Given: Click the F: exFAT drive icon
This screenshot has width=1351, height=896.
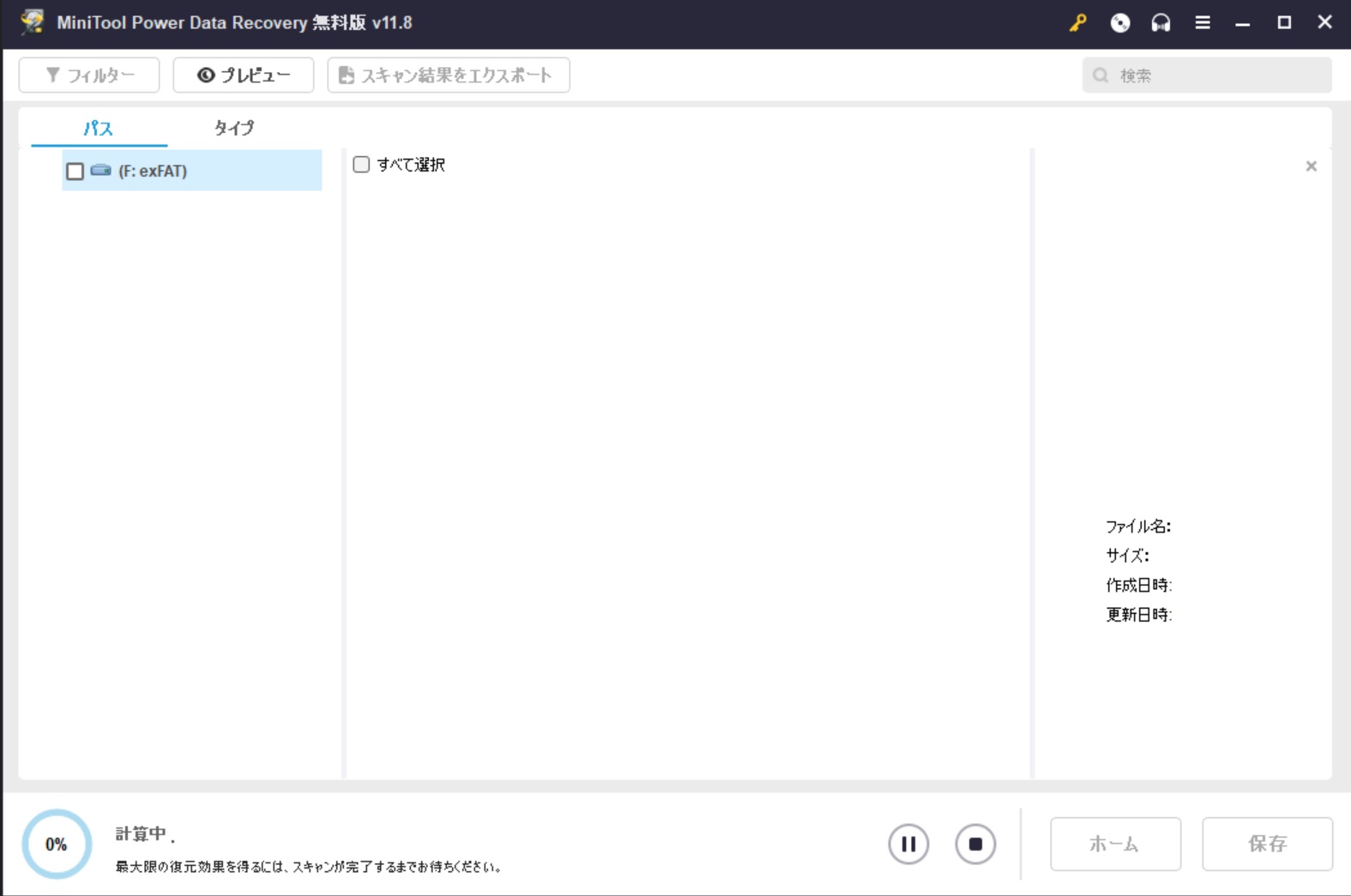Looking at the screenshot, I should (x=101, y=170).
